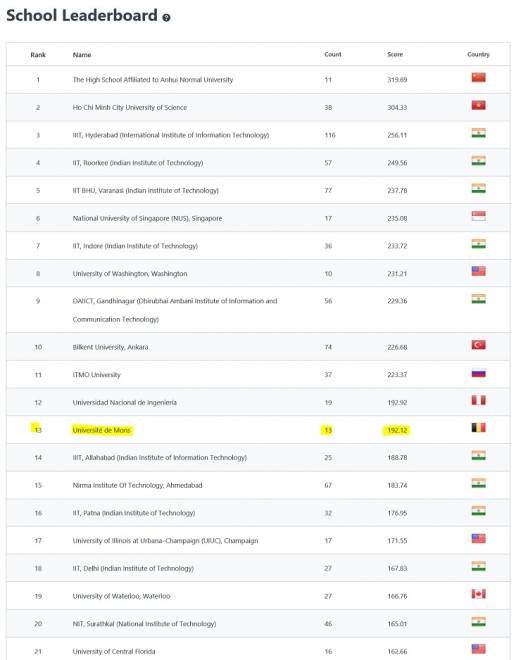Click US flag in University of Washington row
The width and height of the screenshot is (528, 660).
point(478,271)
